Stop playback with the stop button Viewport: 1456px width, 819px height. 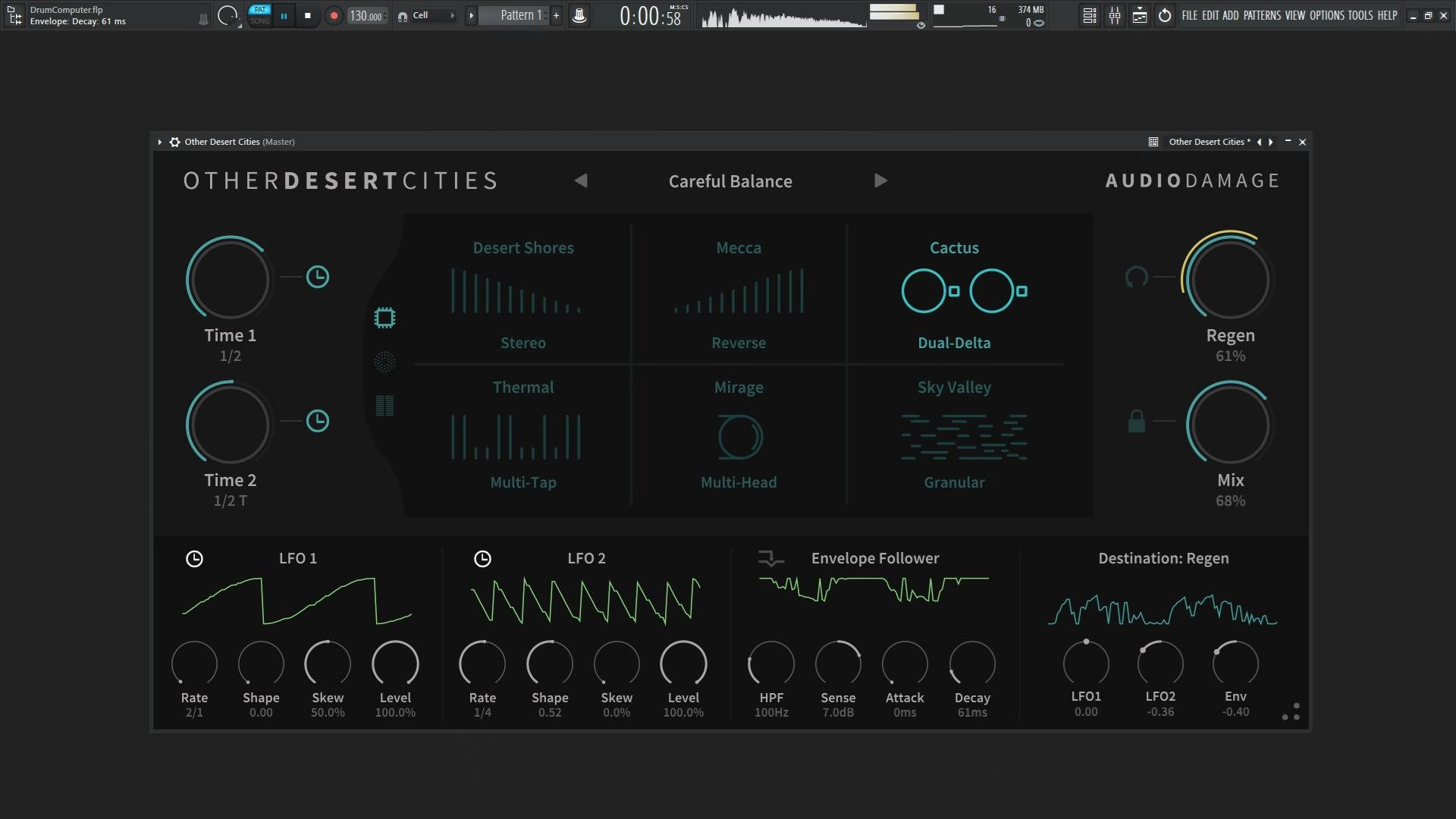308,15
